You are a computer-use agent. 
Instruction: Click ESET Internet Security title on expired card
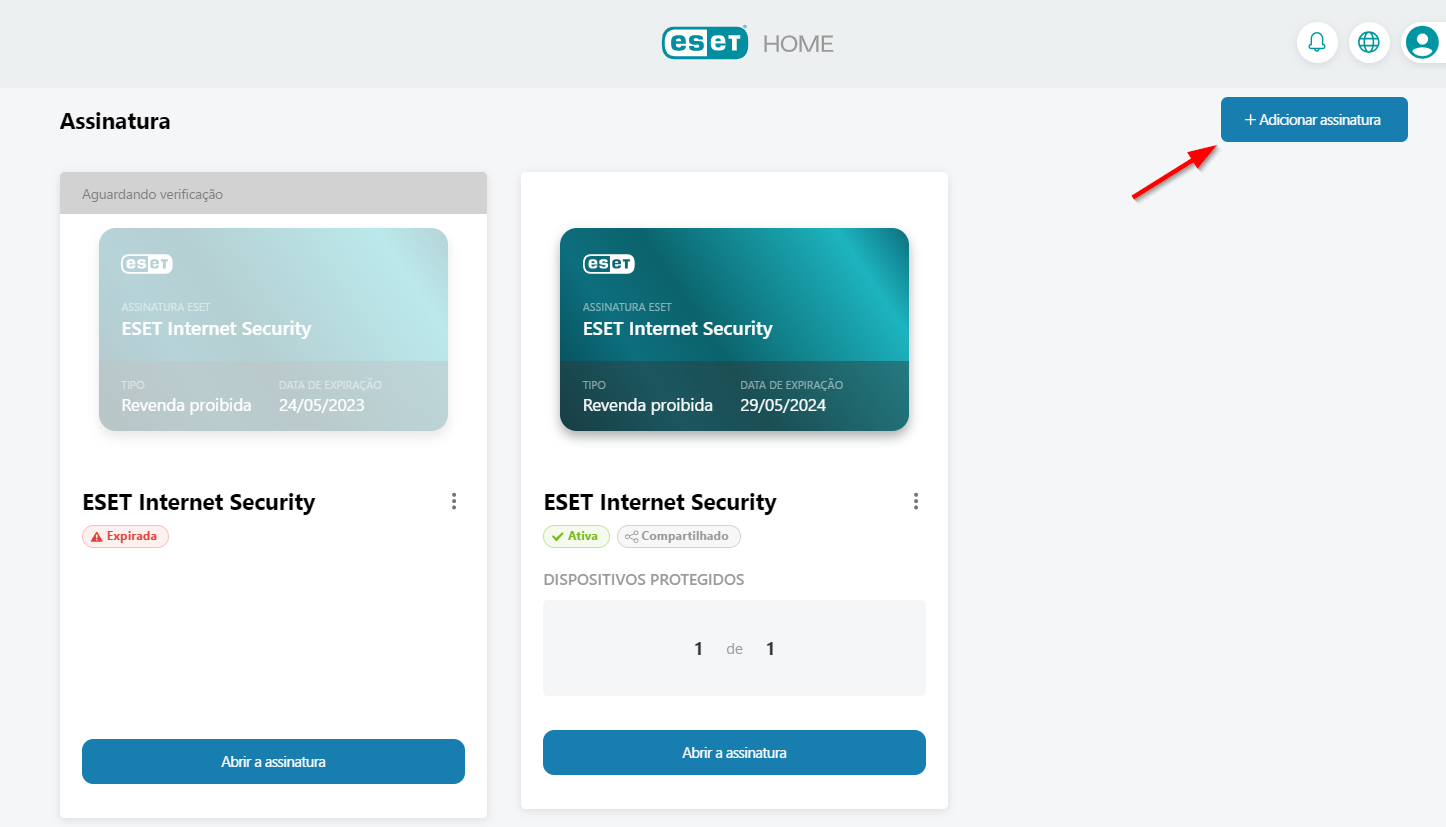point(198,502)
